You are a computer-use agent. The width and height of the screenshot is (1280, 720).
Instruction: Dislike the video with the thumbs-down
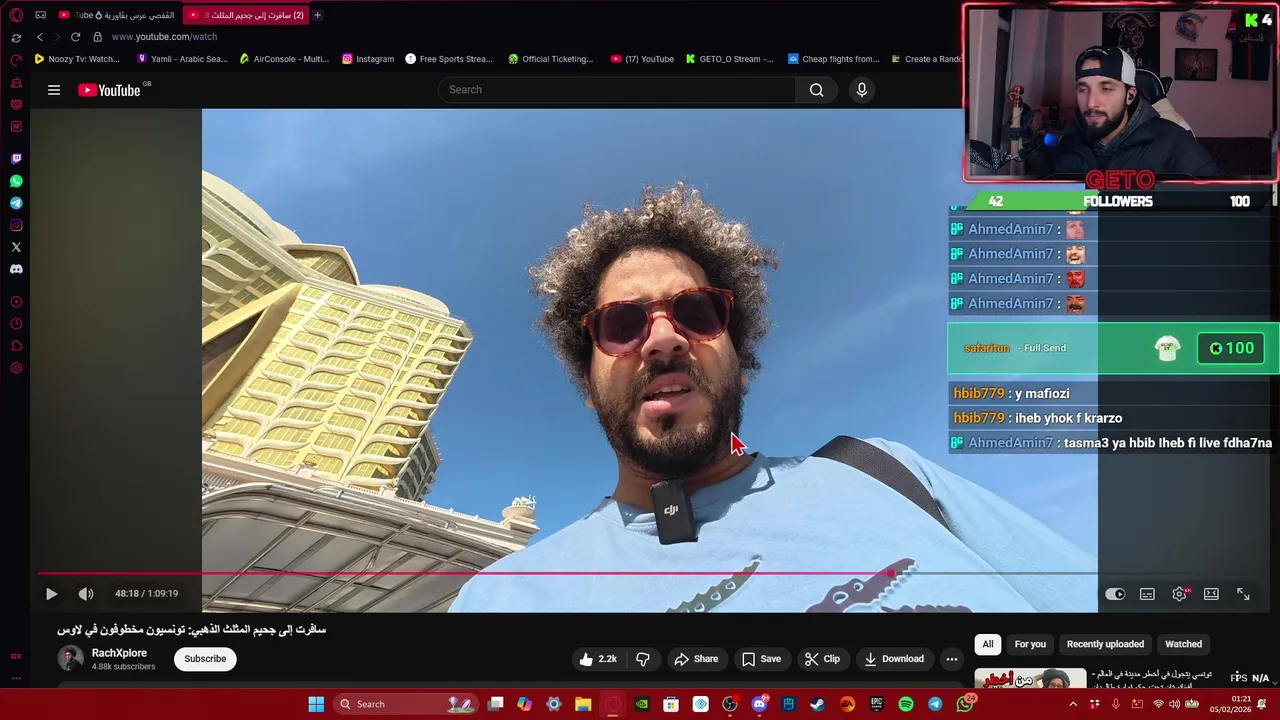[x=643, y=659]
